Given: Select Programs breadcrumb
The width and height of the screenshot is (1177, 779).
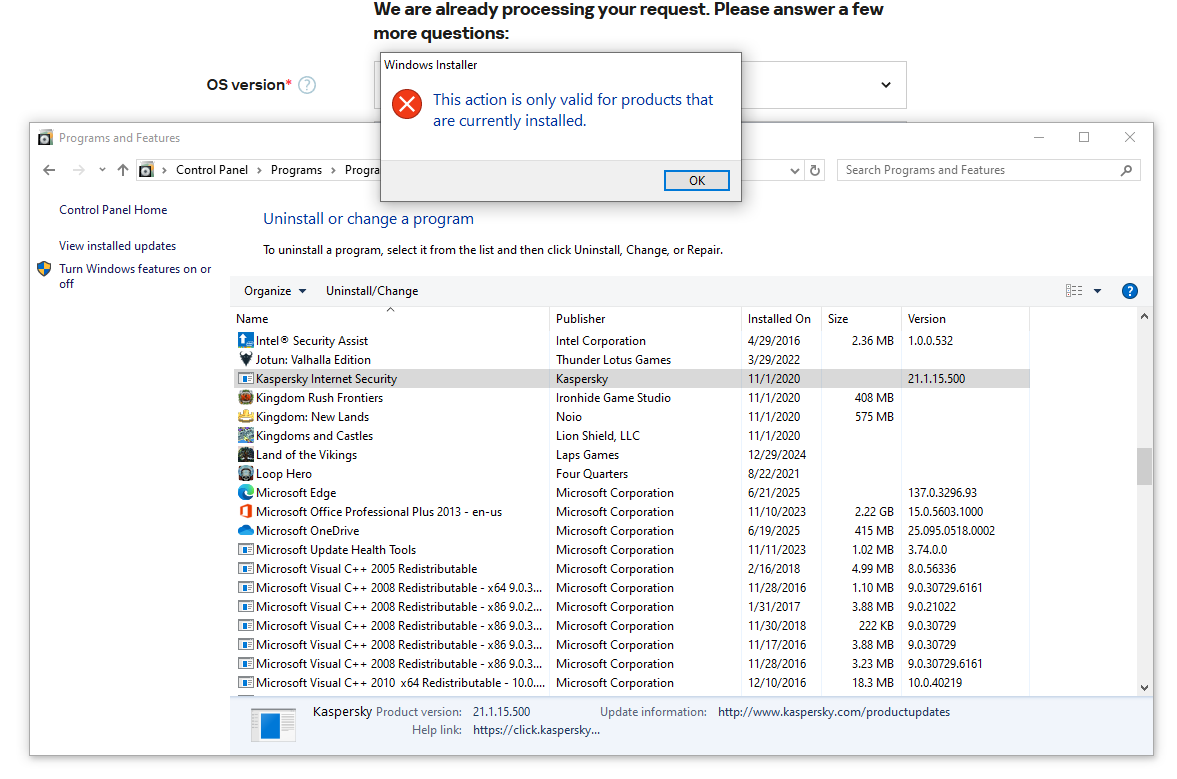Looking at the screenshot, I should click(297, 170).
